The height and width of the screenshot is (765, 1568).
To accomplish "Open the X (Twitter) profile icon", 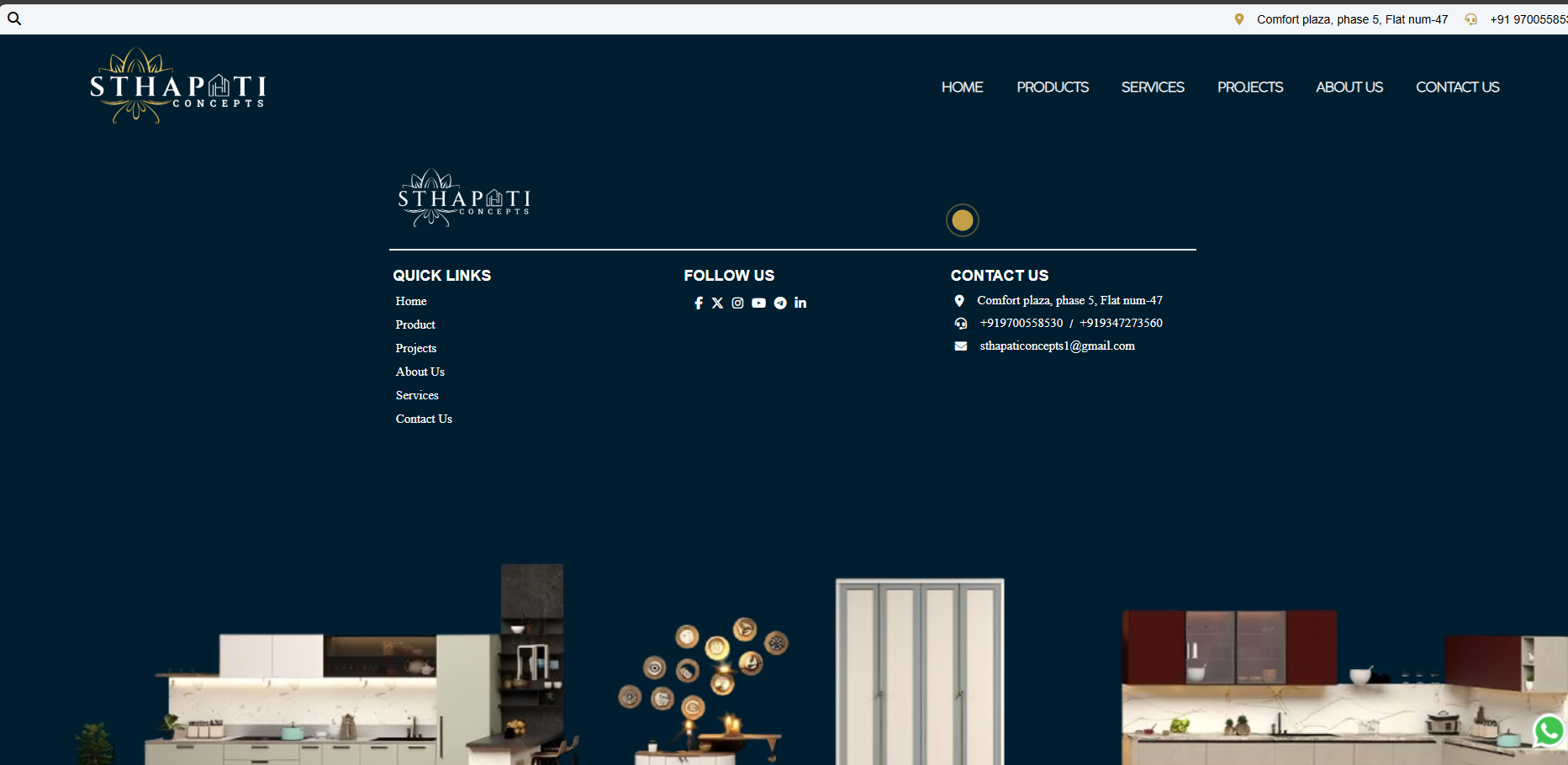I will [x=717, y=303].
